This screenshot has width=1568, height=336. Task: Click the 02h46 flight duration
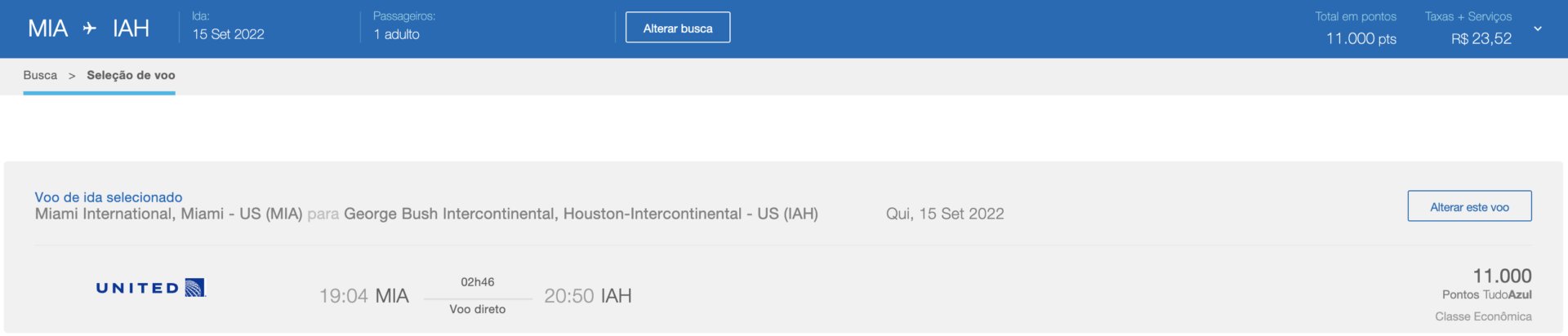tap(478, 282)
